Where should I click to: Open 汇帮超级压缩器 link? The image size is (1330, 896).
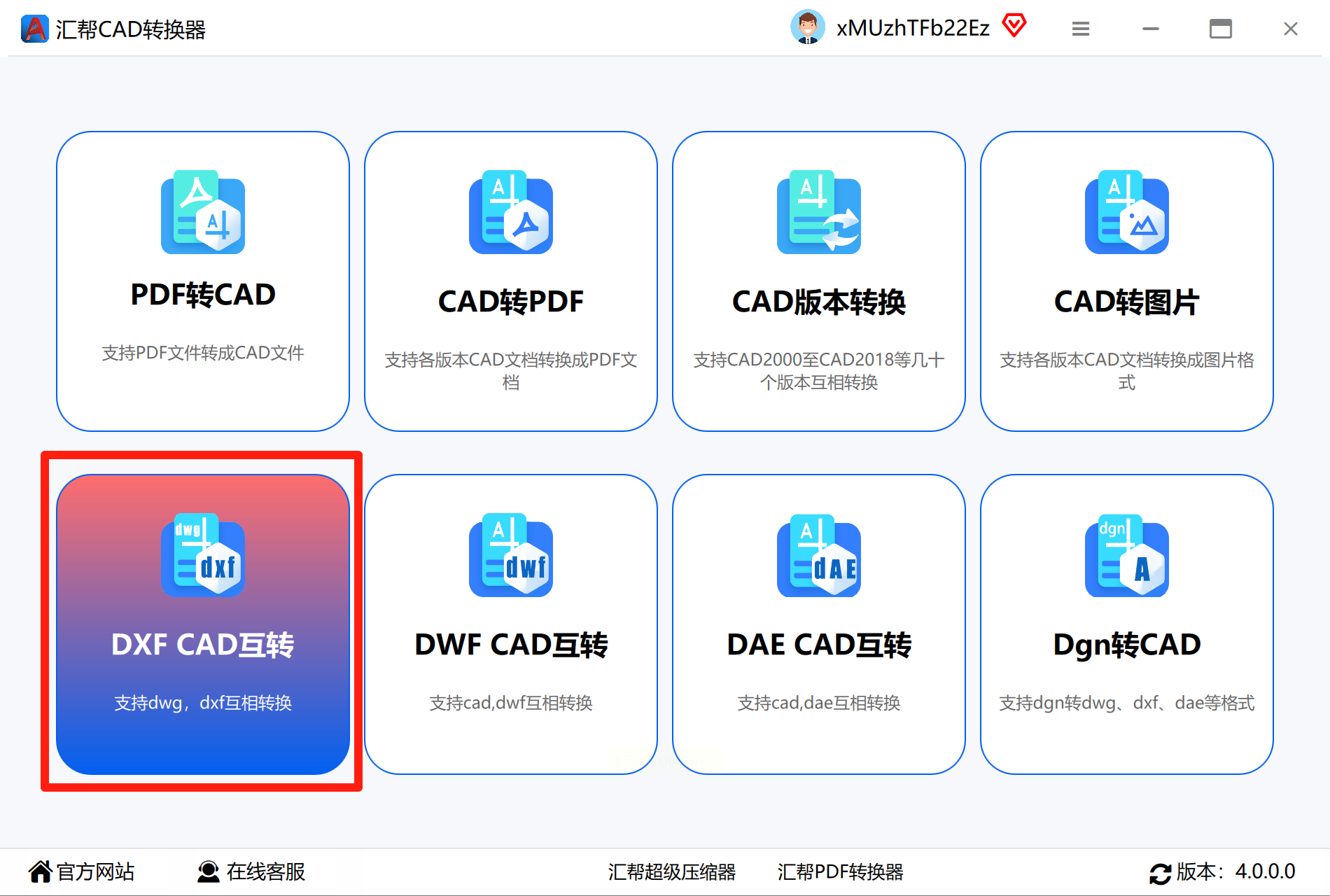pos(671,872)
